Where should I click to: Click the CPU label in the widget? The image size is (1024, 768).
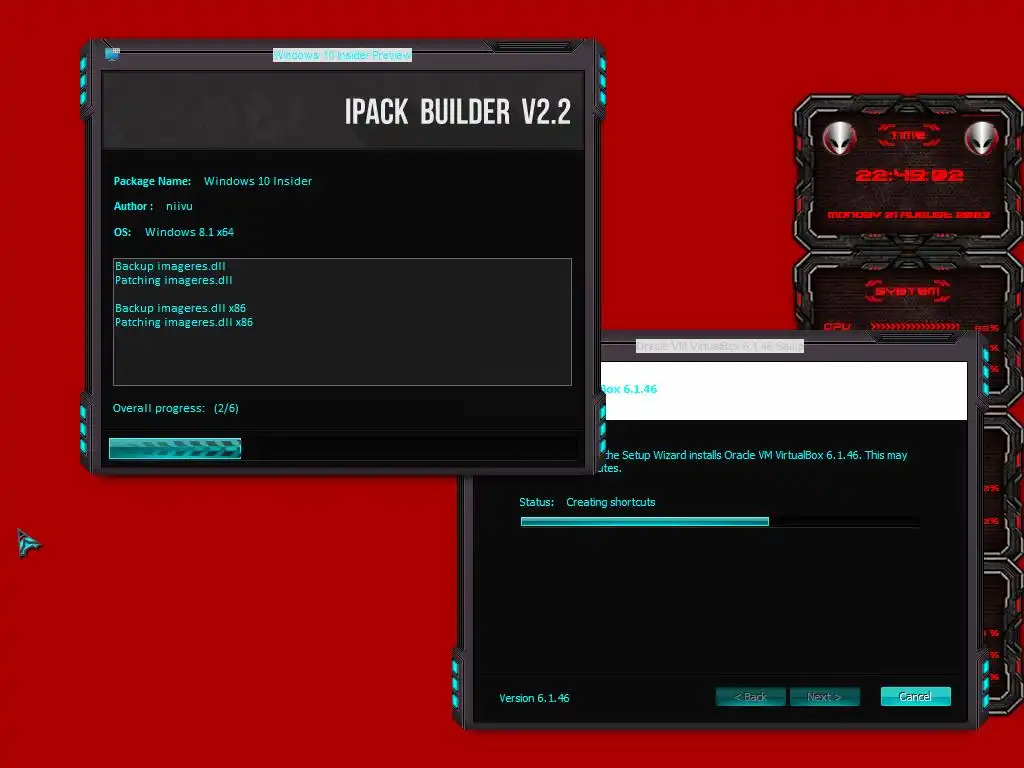pyautogui.click(x=837, y=326)
